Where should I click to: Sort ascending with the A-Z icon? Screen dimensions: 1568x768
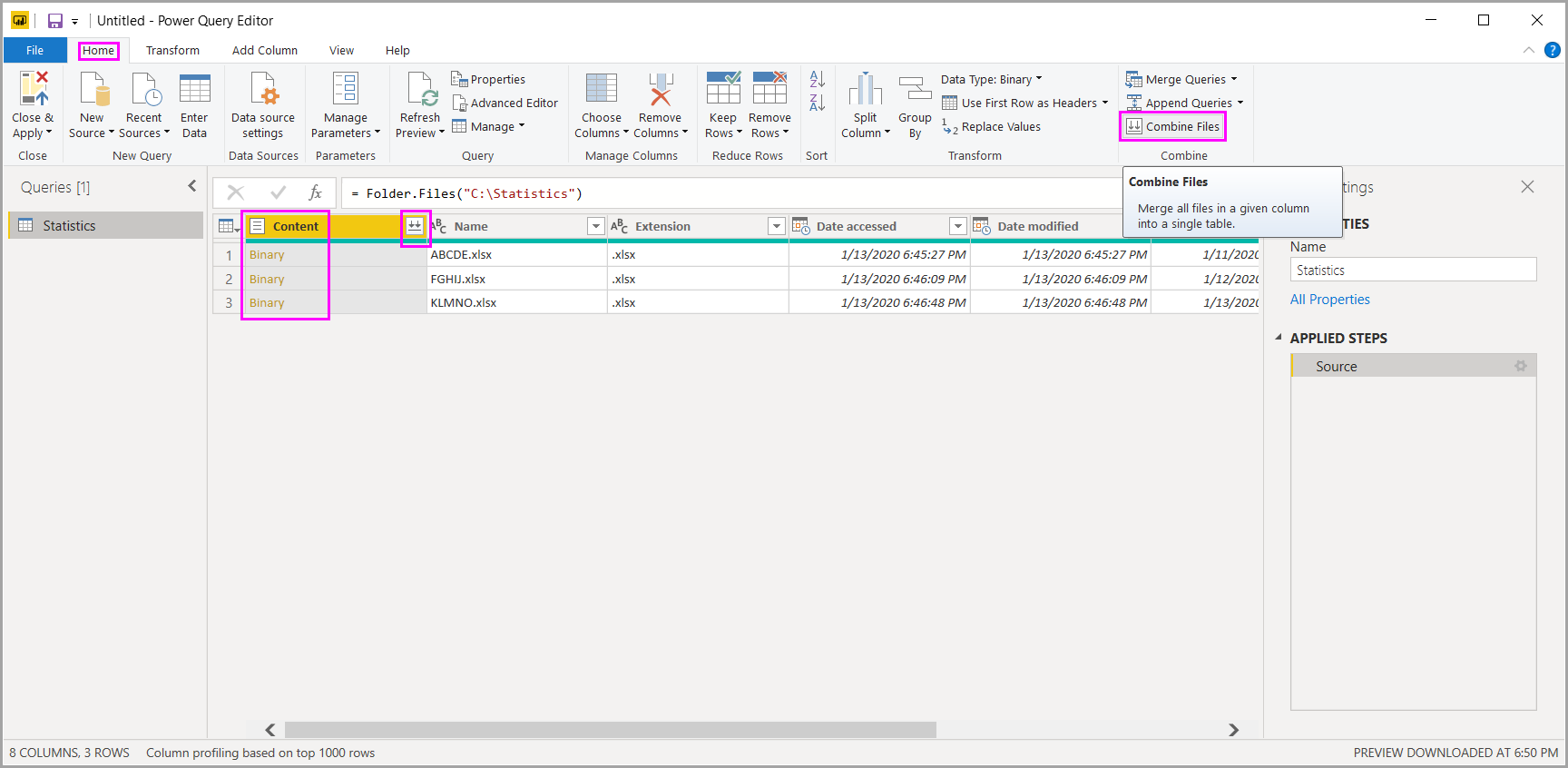click(x=817, y=79)
